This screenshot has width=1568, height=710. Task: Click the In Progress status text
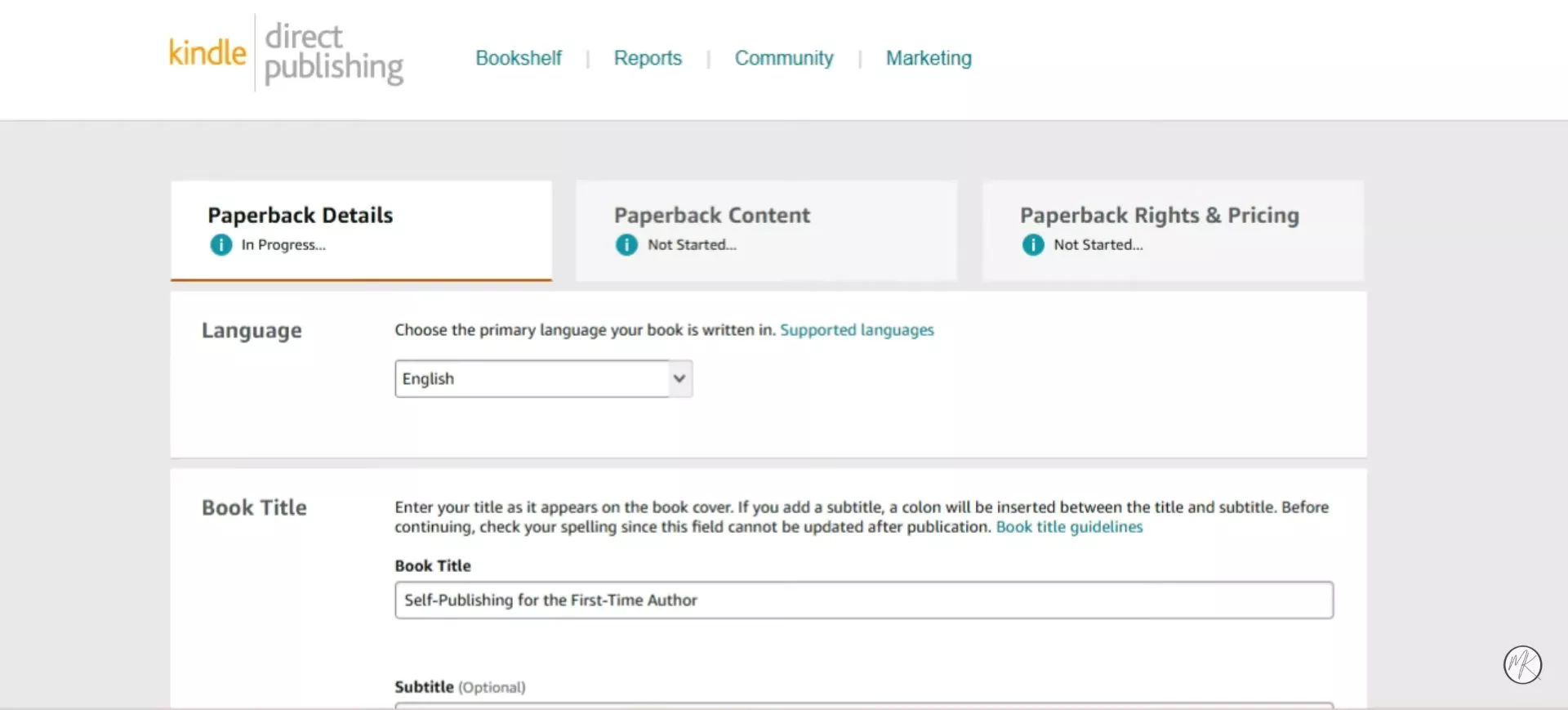click(x=283, y=244)
